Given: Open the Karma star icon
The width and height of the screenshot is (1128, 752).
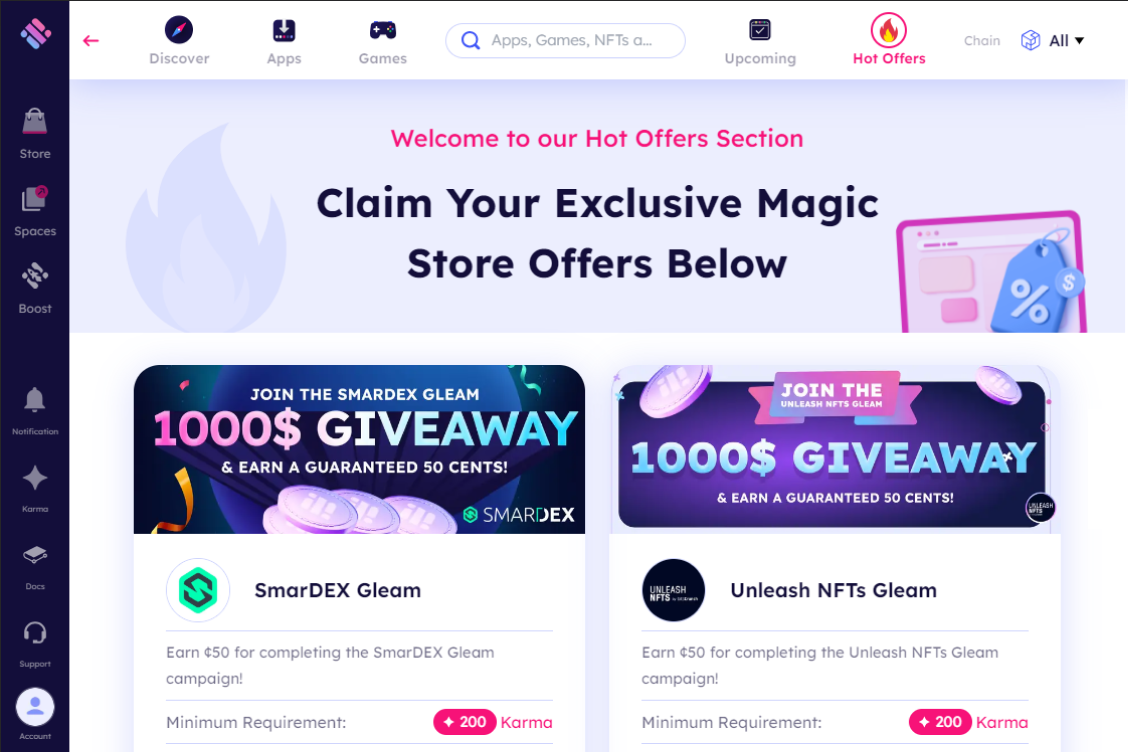Looking at the screenshot, I should [35, 489].
